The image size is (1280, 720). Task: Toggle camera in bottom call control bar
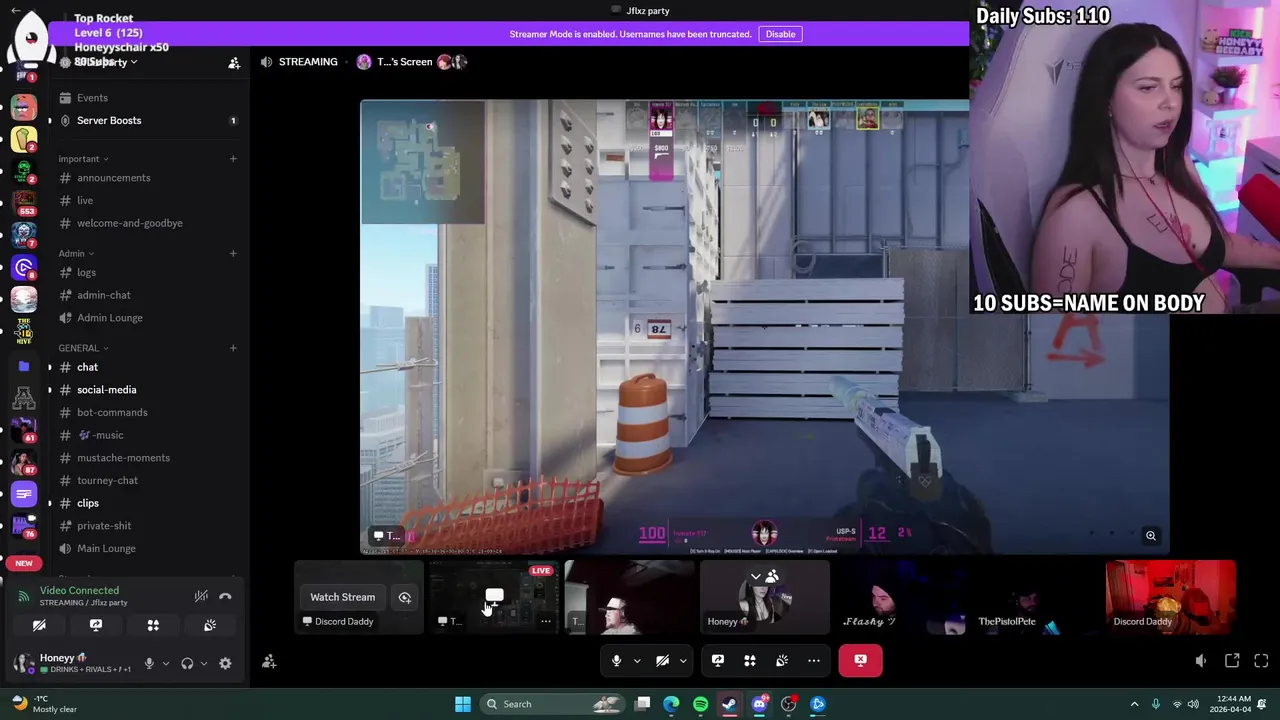tap(662, 660)
